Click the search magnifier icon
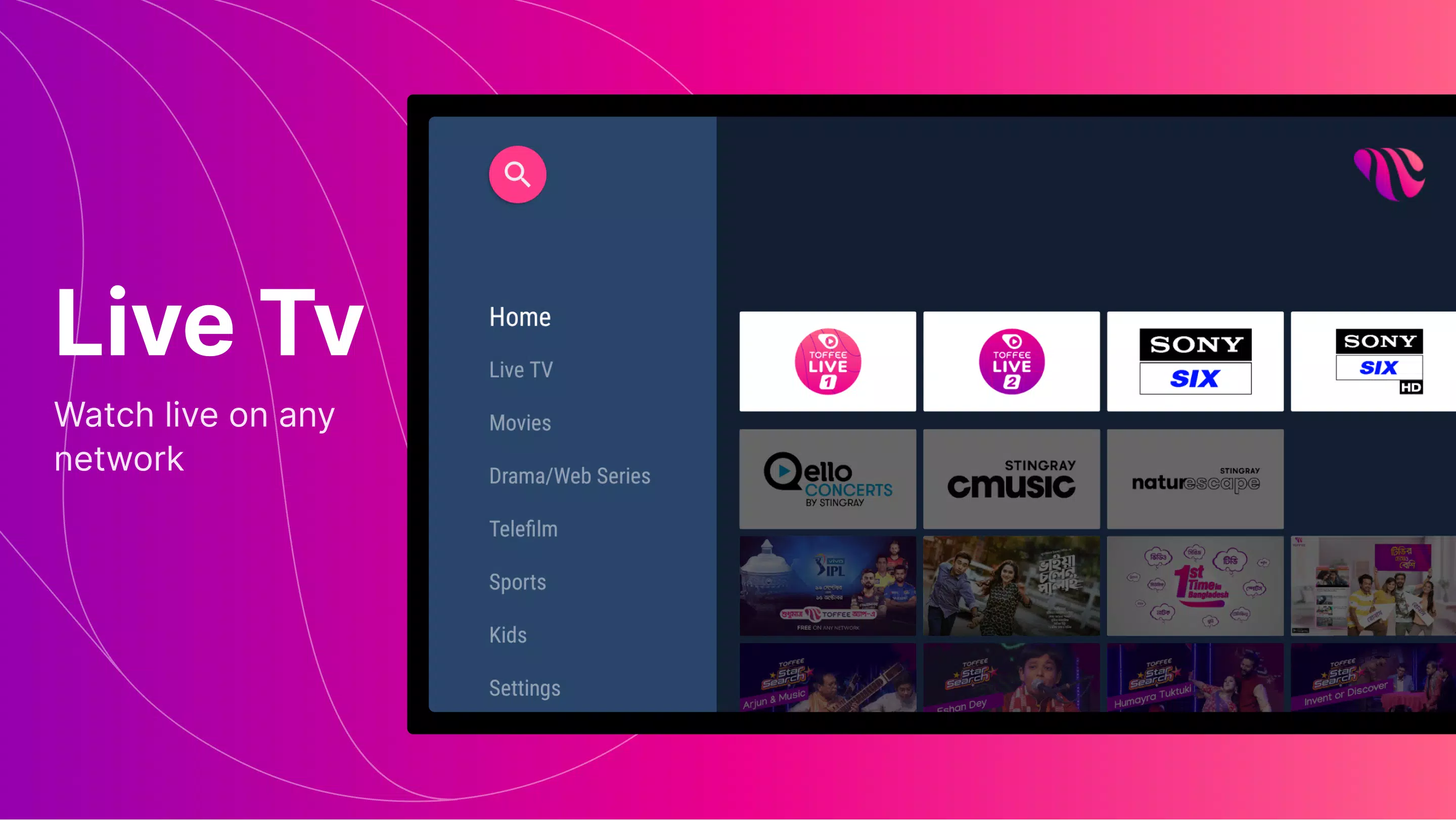 pos(518,174)
